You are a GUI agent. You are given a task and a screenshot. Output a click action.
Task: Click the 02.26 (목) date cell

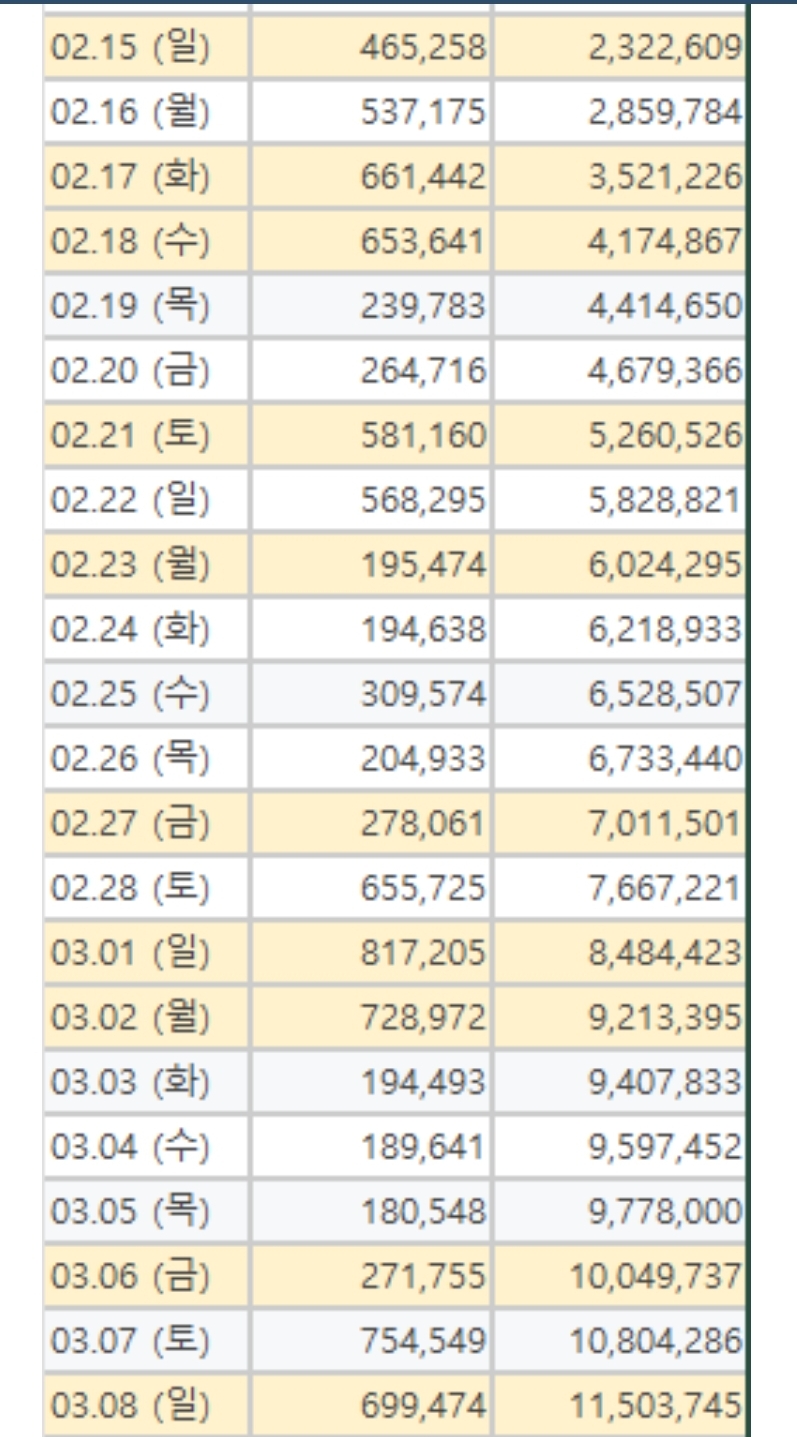click(x=130, y=760)
